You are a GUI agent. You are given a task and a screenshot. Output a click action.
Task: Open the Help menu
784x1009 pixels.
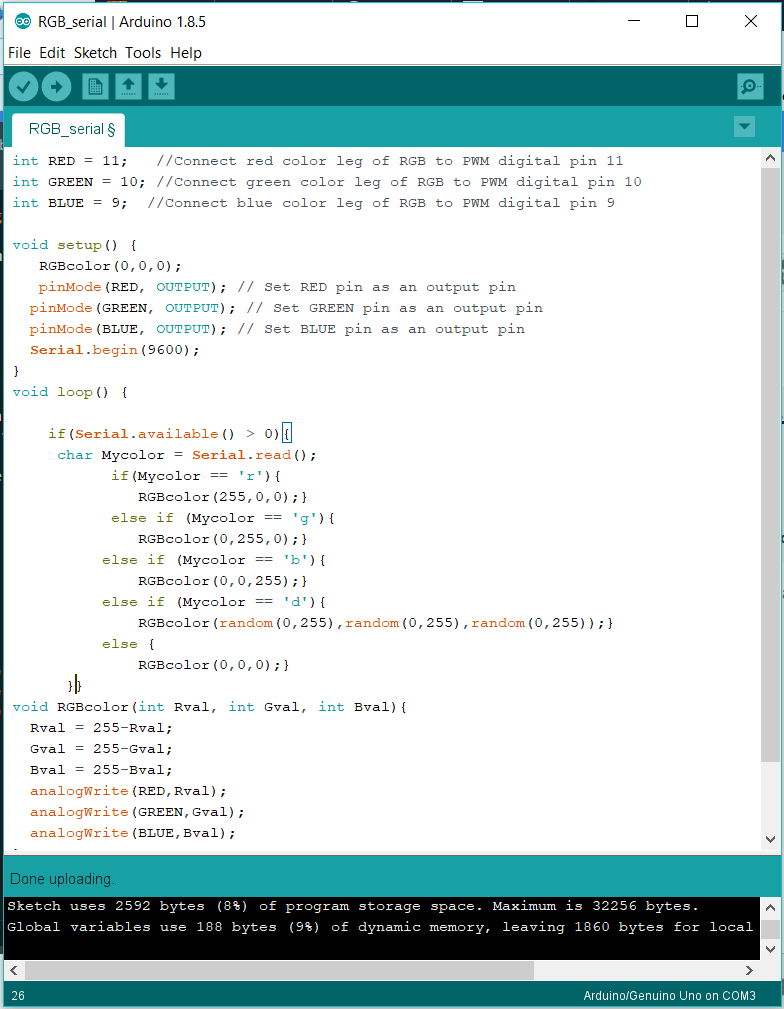point(186,53)
